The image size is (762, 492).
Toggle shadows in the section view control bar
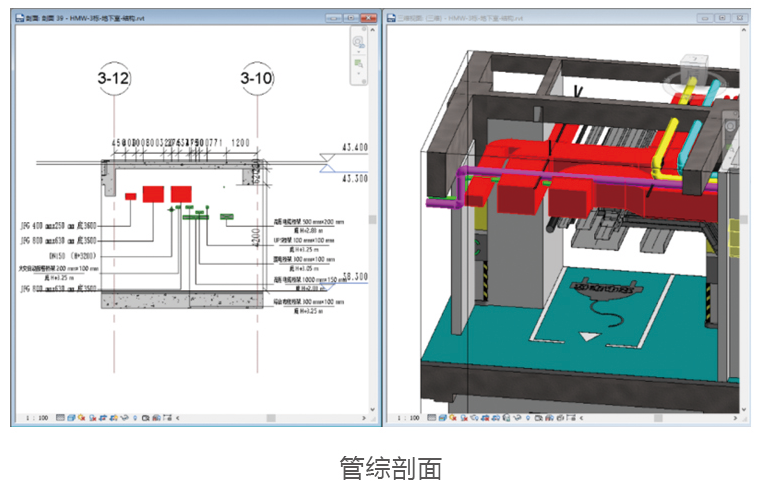point(92,418)
